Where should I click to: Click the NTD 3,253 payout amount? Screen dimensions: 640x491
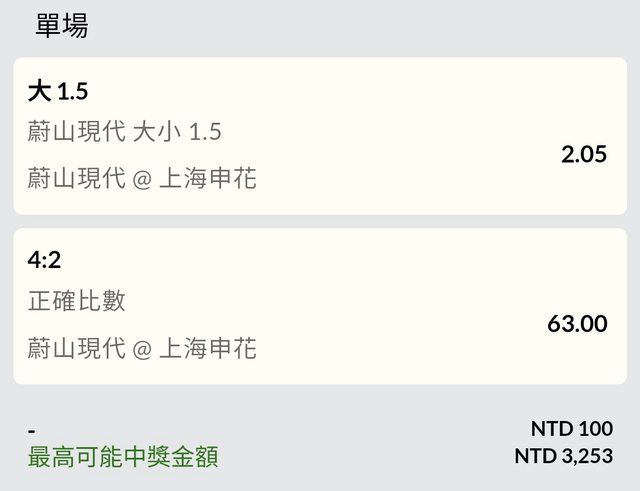[563, 456]
